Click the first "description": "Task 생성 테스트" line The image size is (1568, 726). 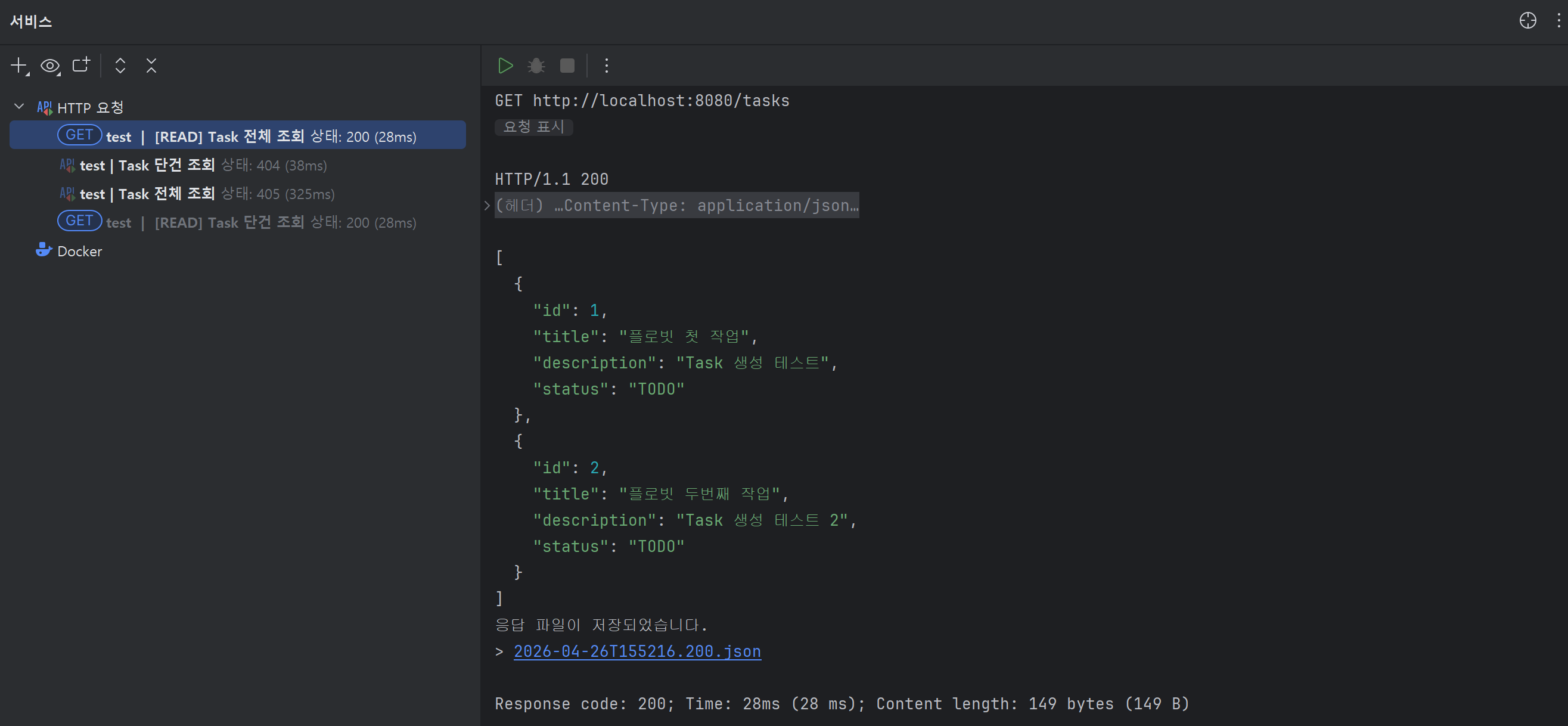pos(685,362)
